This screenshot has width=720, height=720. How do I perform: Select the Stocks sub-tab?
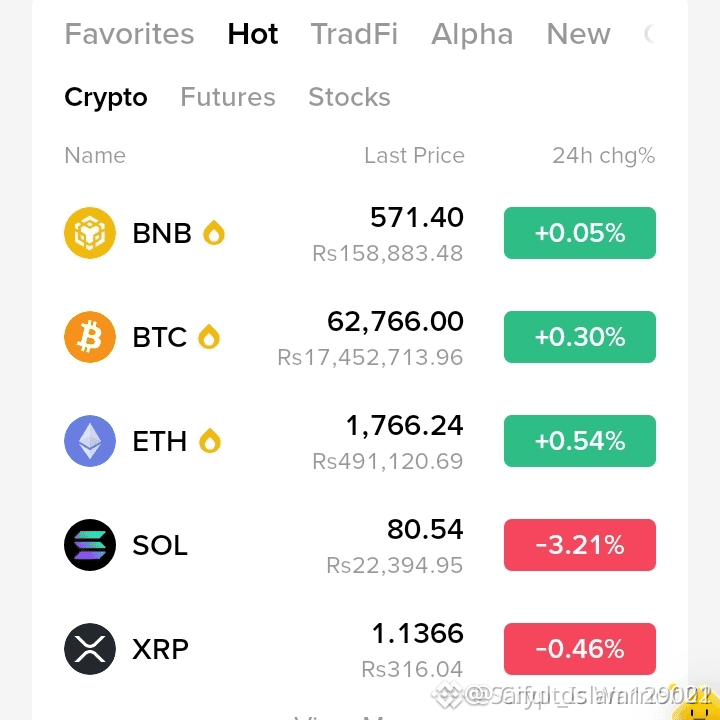pos(349,97)
